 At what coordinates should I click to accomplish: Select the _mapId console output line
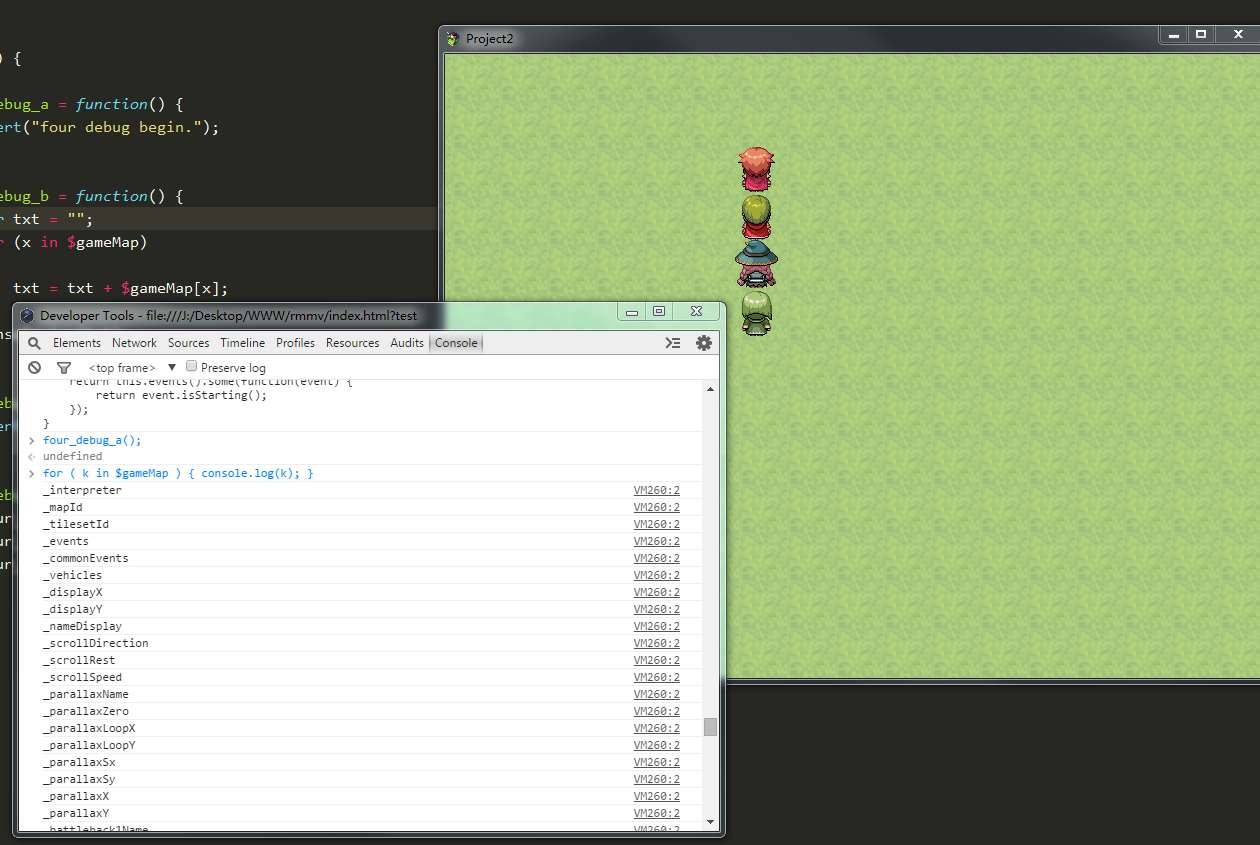pos(361,508)
